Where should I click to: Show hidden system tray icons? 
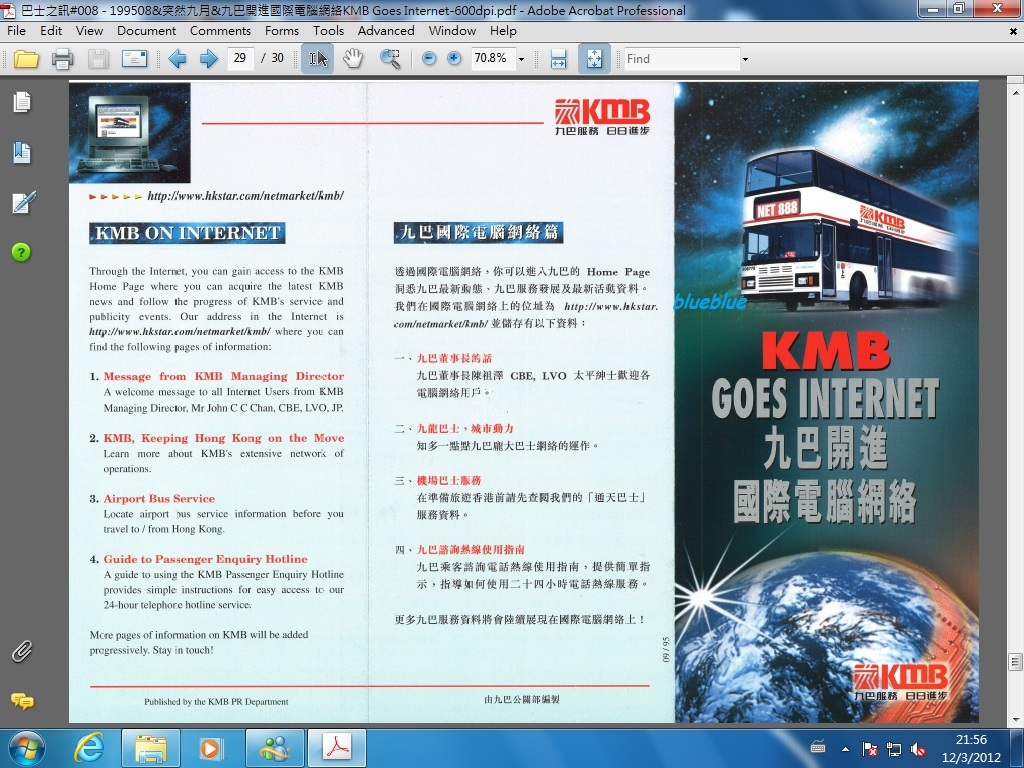(x=846, y=749)
